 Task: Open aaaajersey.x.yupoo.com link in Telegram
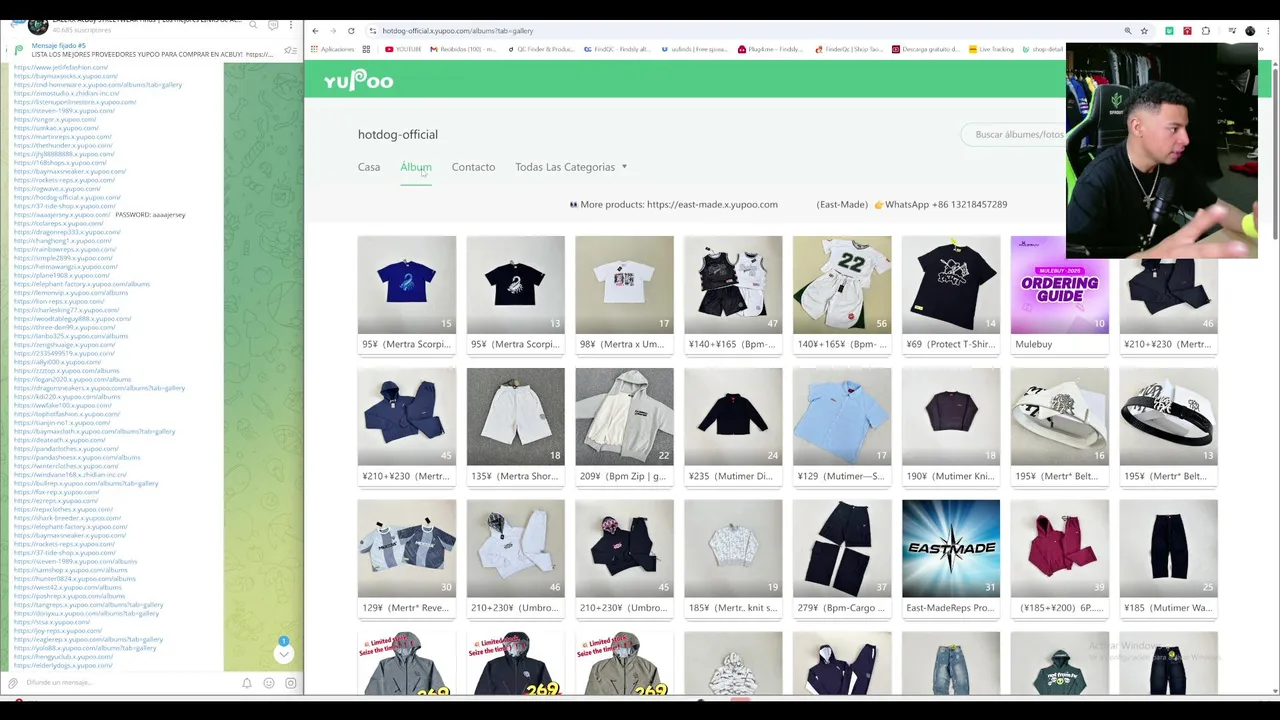pyautogui.click(x=61, y=215)
